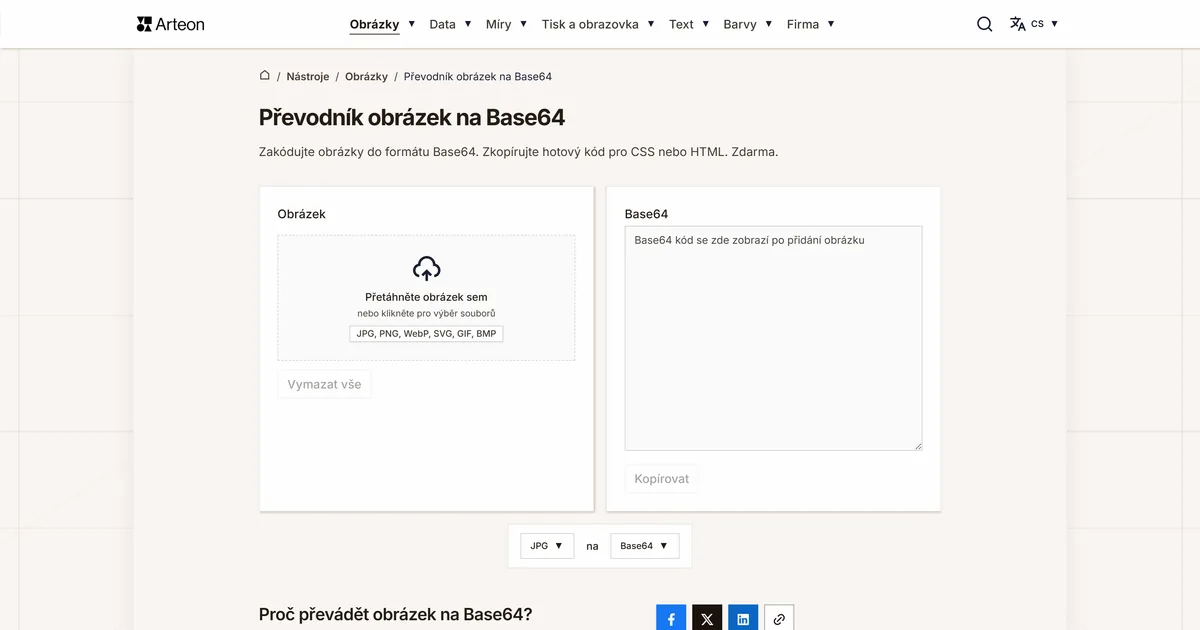Click the image drop zone to choose files
This screenshot has width=1200, height=630.
(x=426, y=298)
